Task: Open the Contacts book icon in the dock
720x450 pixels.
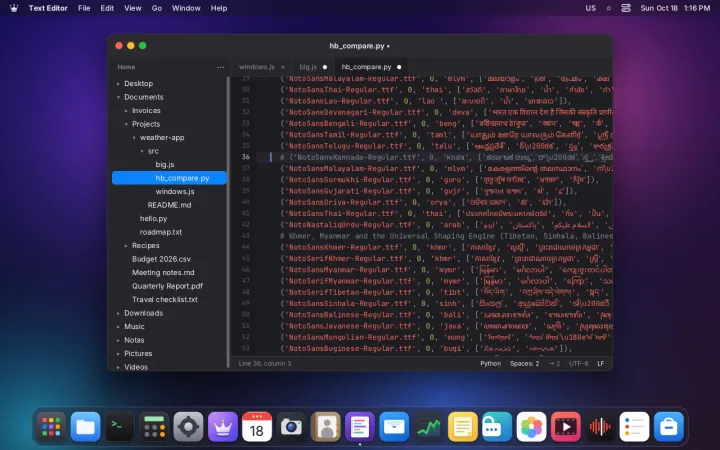Action: (326, 427)
